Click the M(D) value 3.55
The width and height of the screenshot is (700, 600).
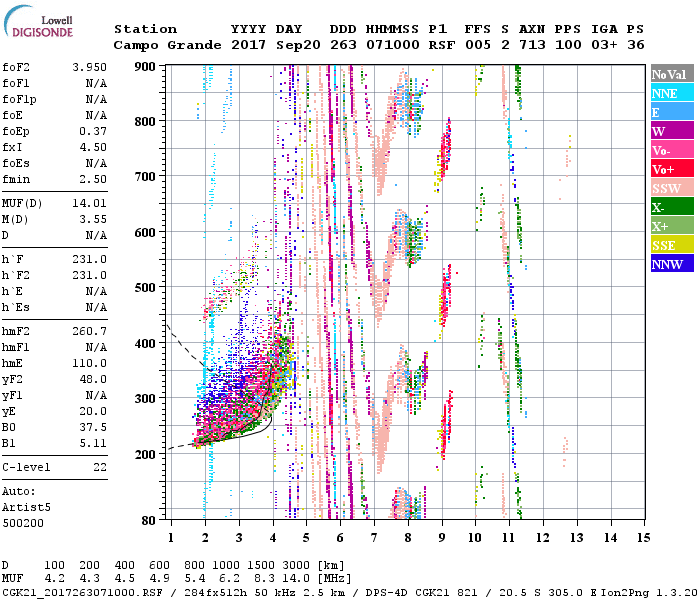pos(93,219)
